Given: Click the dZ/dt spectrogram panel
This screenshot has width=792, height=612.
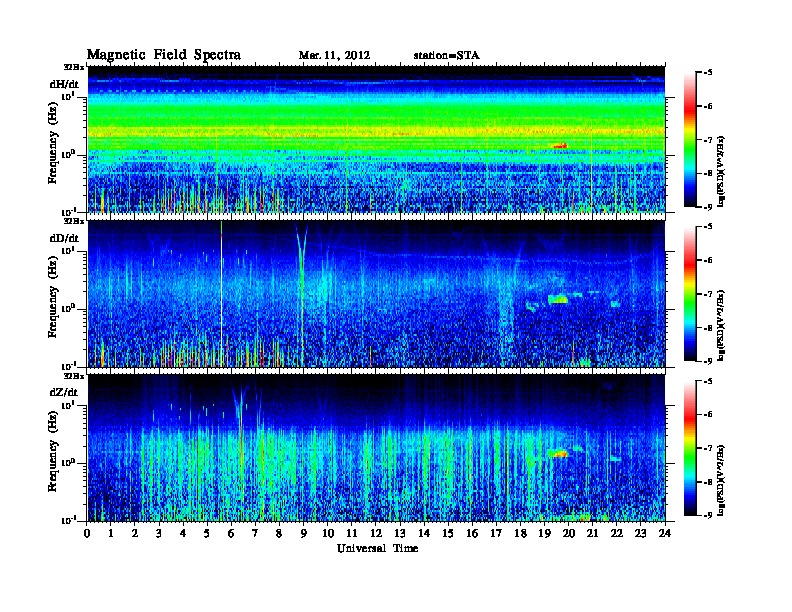Looking at the screenshot, I should [x=376, y=448].
